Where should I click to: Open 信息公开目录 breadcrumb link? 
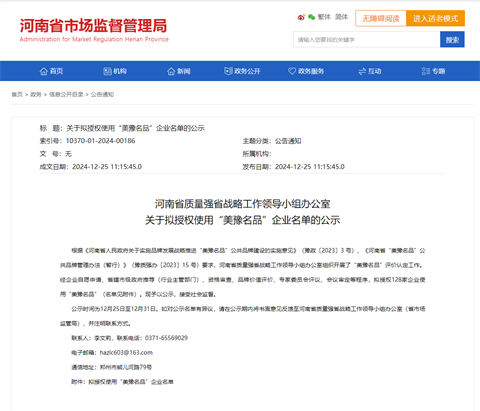pyautogui.click(x=66, y=95)
